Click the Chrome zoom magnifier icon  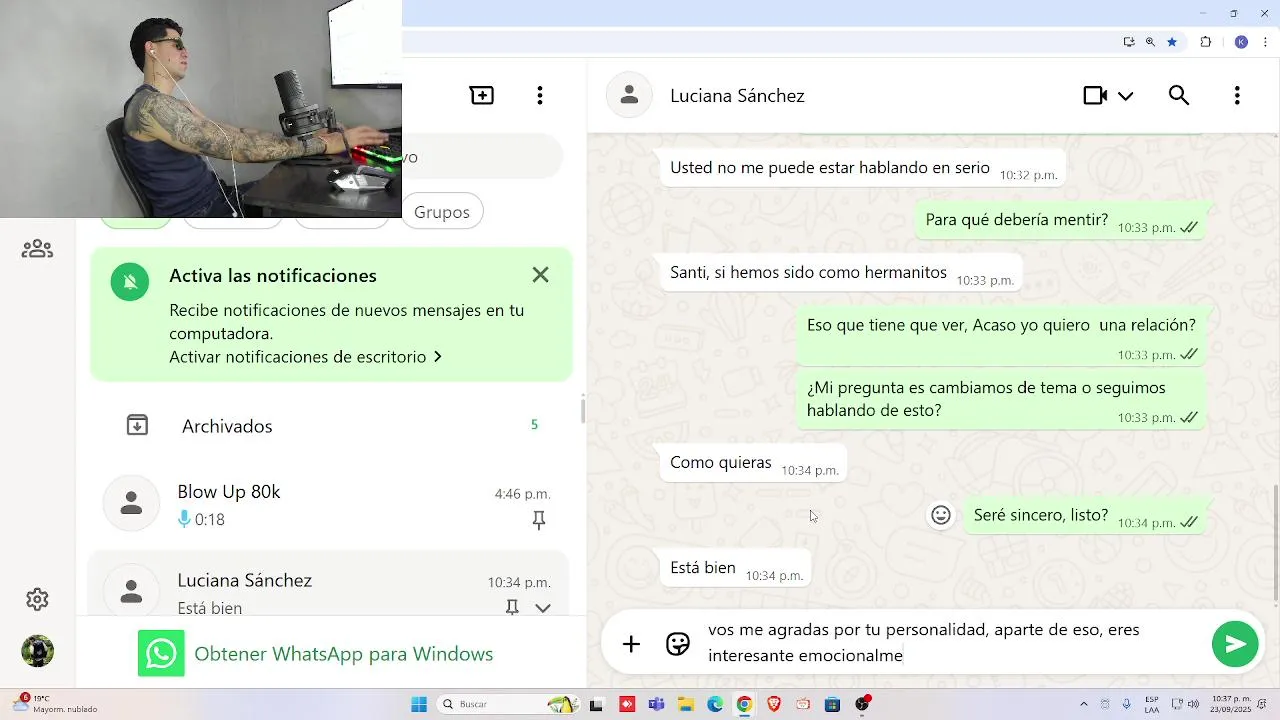tap(1150, 42)
